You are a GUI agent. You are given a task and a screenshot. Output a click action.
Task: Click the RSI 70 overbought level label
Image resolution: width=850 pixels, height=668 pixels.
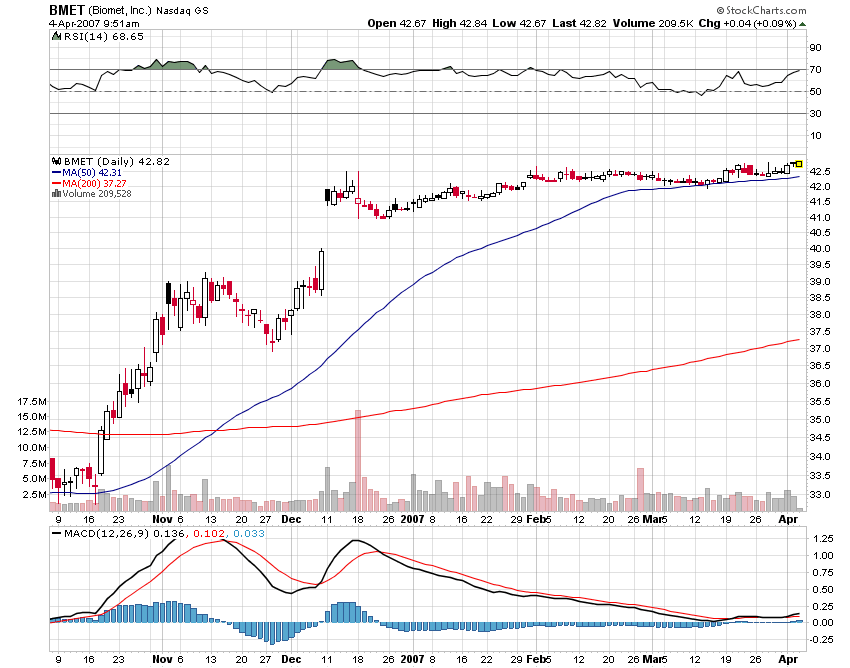[x=815, y=69]
